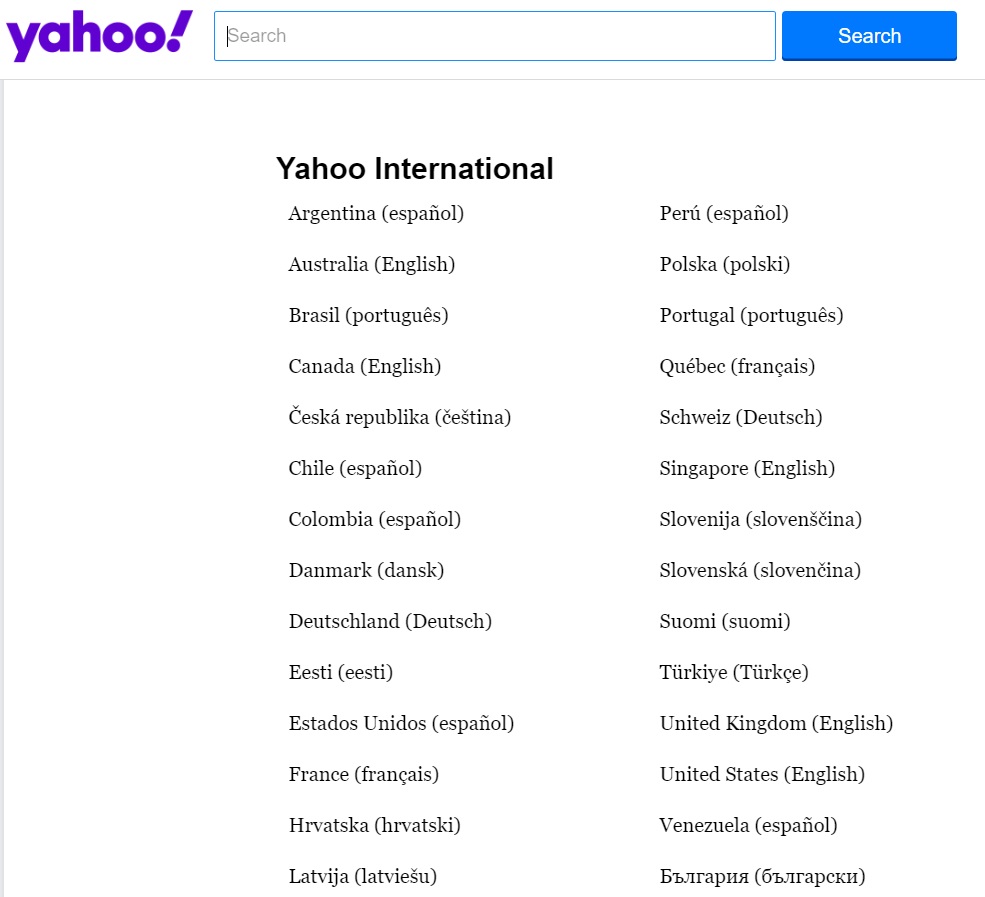The image size is (985, 897).
Task: Open Danmark (dansk)
Action: (x=366, y=570)
